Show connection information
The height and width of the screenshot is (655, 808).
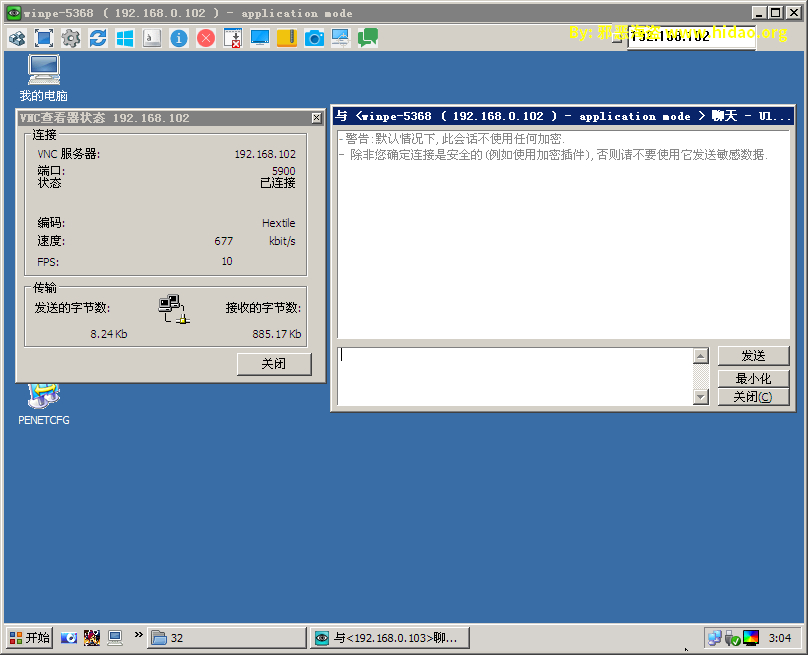pyautogui.click(x=180, y=37)
